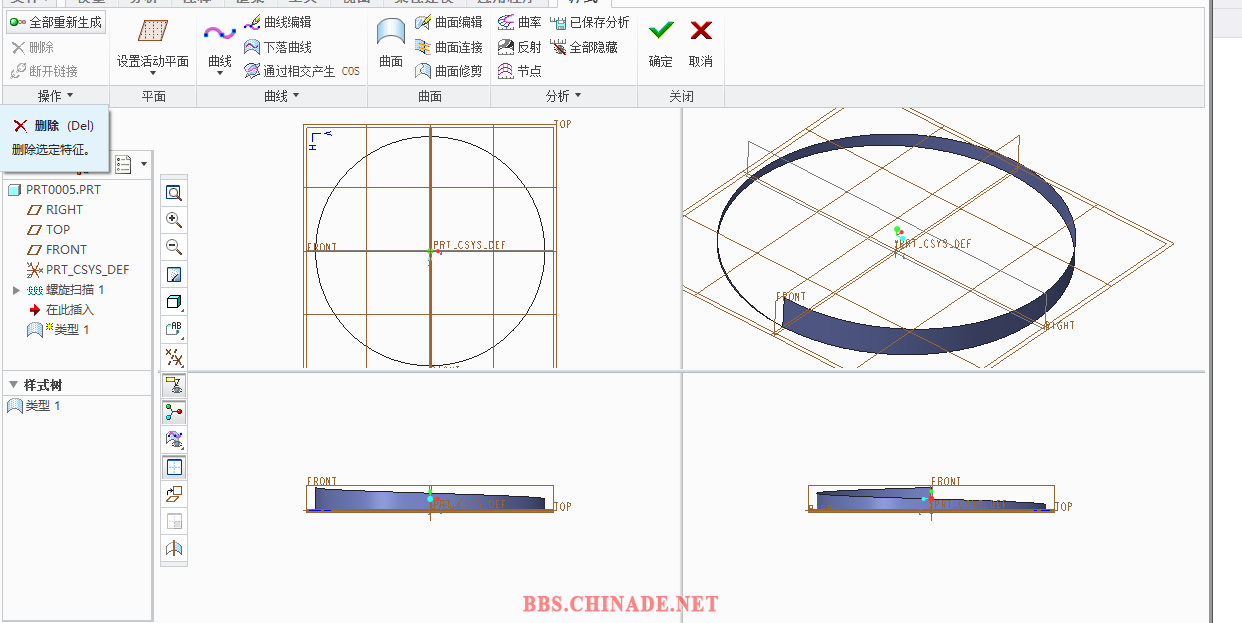Open the 设置活动平面 dropdown arrow
The width and height of the screenshot is (1242, 623).
(153, 73)
